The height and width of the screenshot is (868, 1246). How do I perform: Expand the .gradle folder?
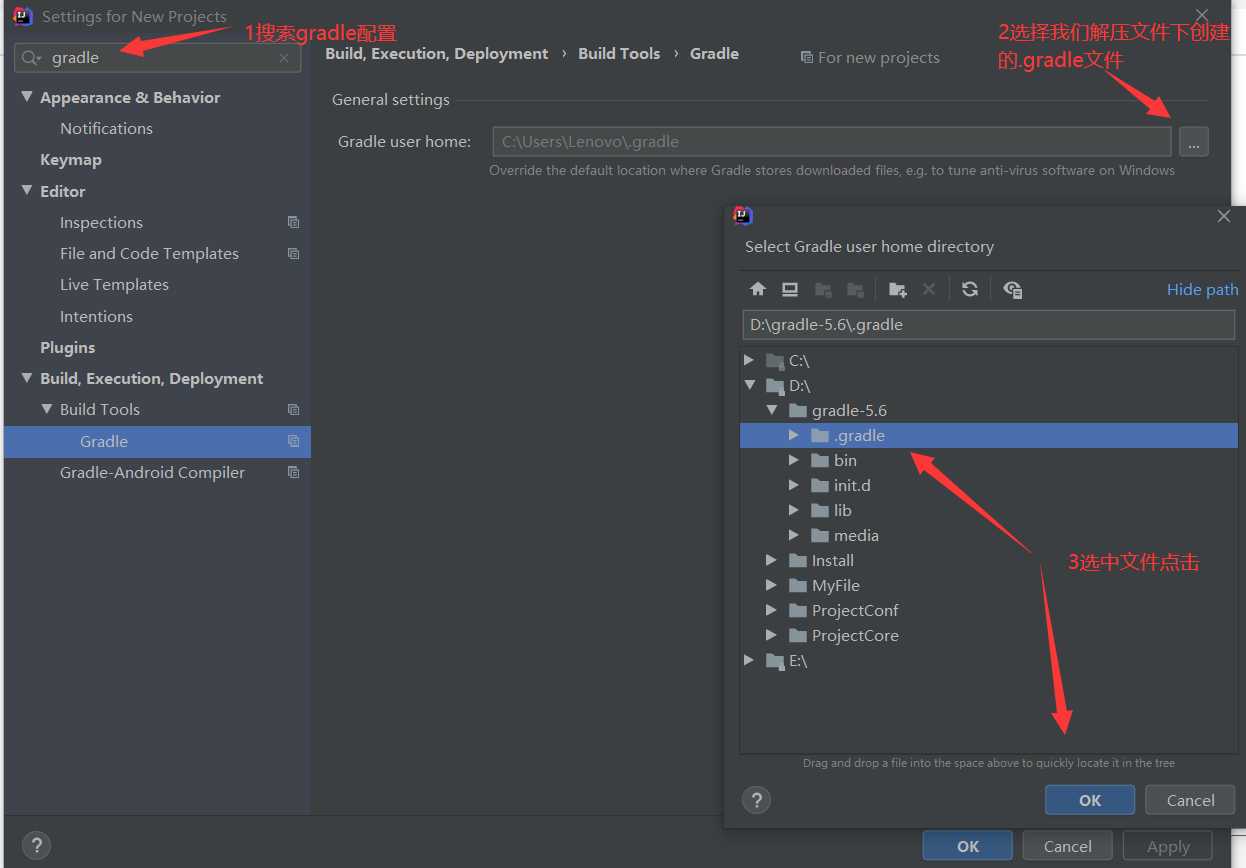[x=793, y=435]
